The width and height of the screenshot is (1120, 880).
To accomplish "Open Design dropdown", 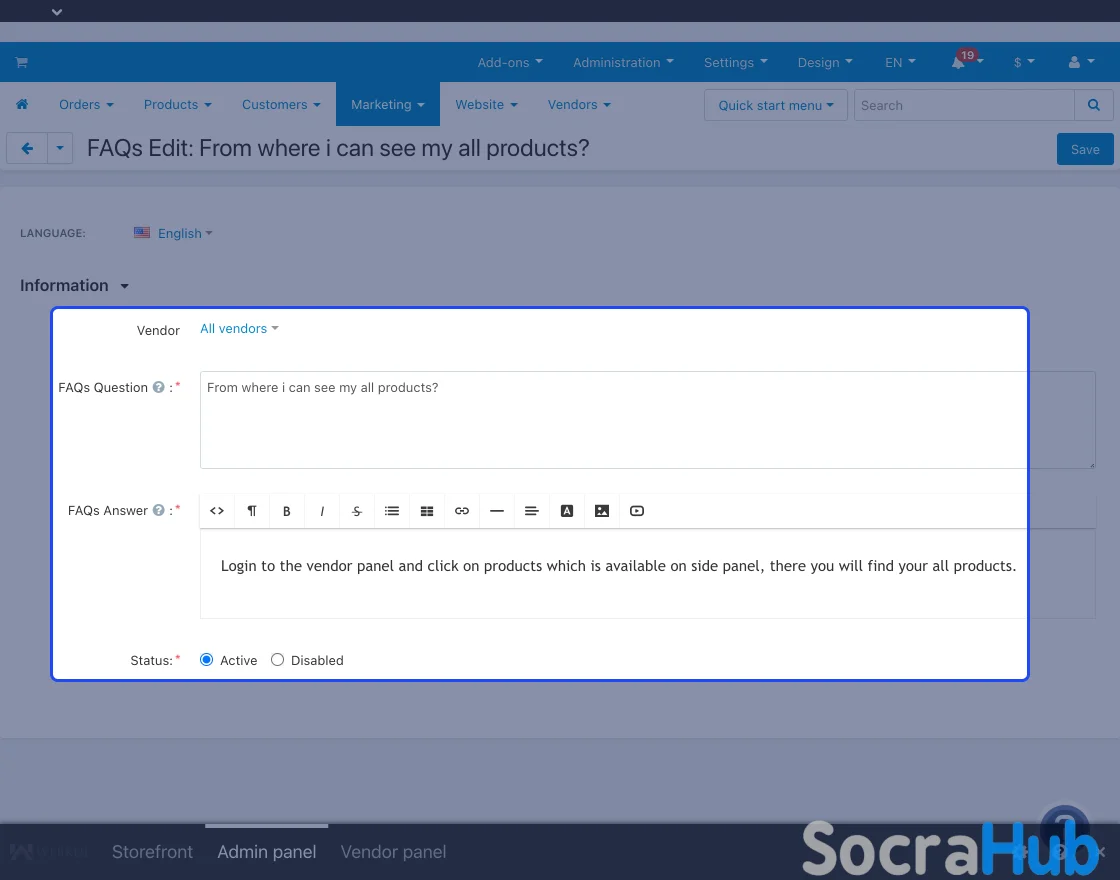I will click(825, 62).
